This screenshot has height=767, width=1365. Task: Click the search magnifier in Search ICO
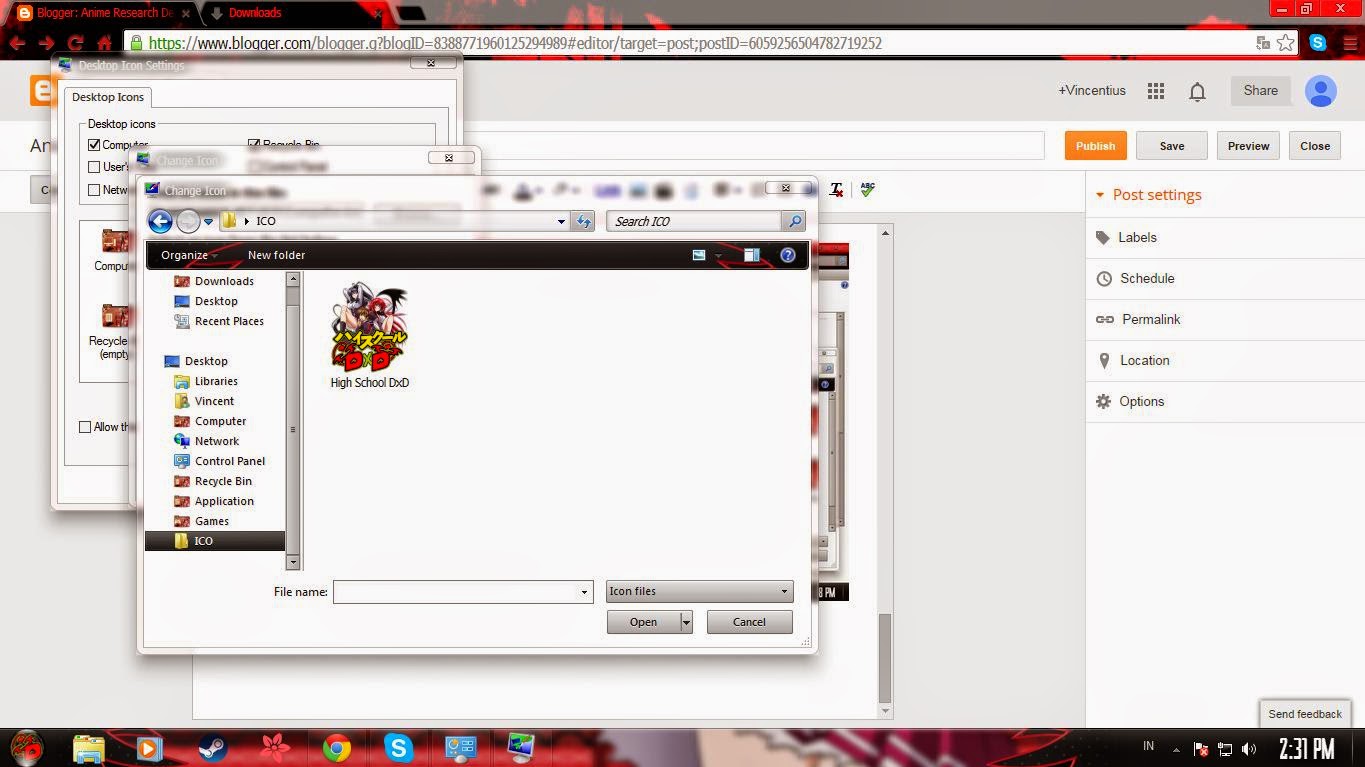[795, 221]
